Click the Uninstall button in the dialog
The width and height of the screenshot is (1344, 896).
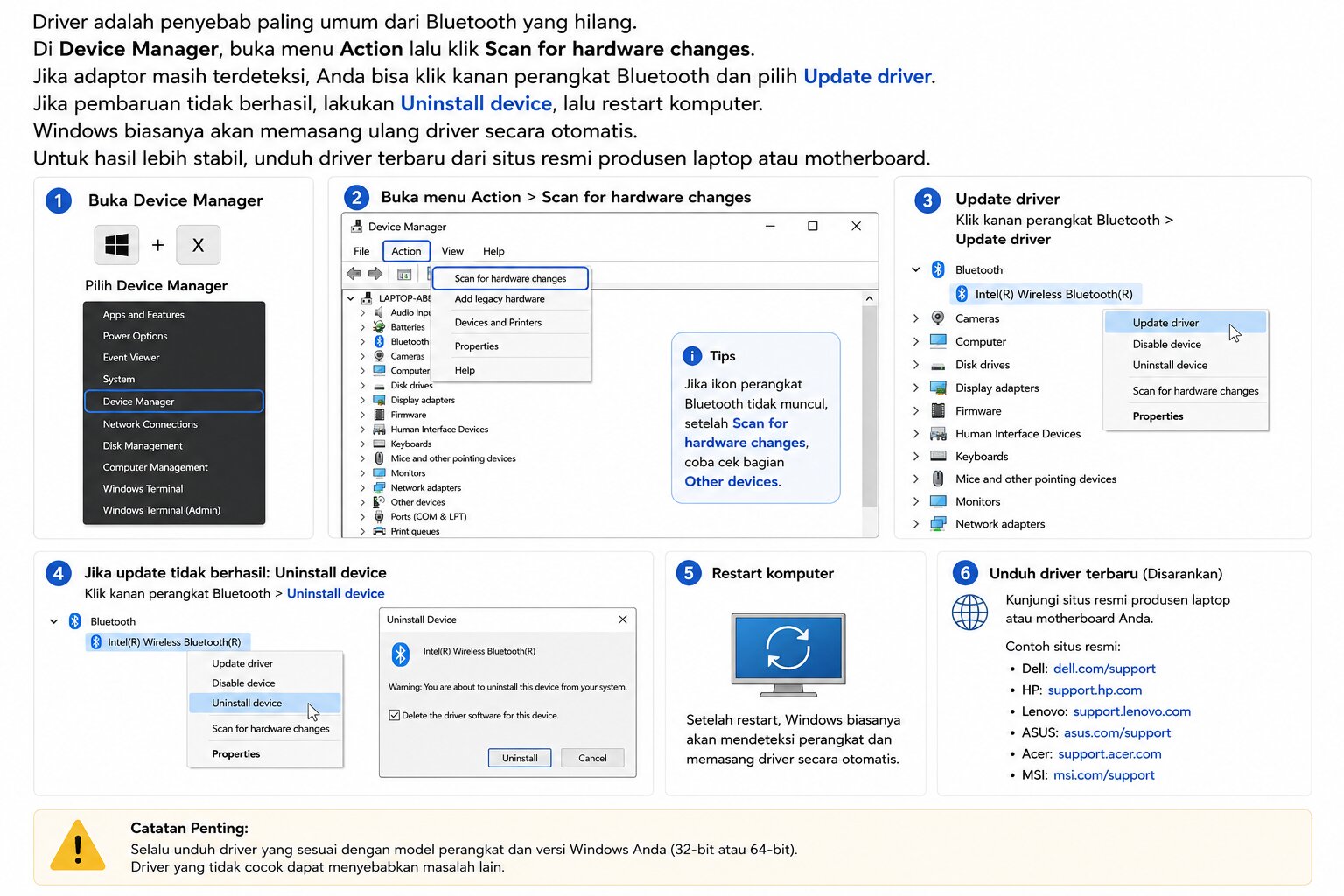520,758
